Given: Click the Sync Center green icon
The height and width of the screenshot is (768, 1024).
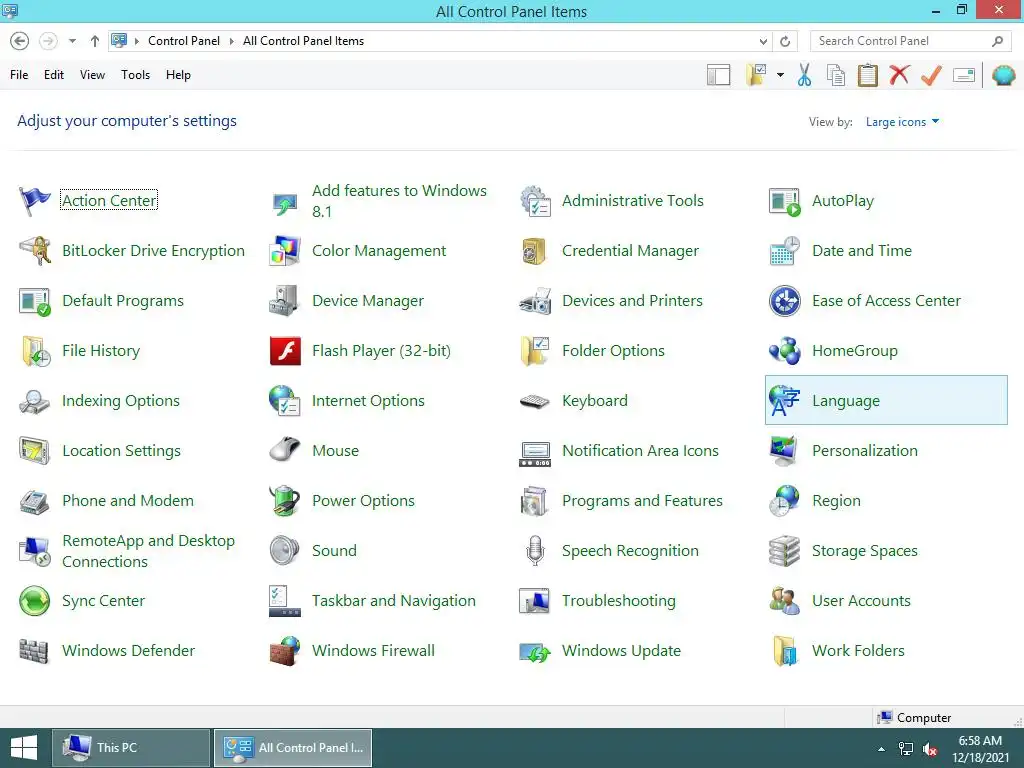Looking at the screenshot, I should click(34, 601).
